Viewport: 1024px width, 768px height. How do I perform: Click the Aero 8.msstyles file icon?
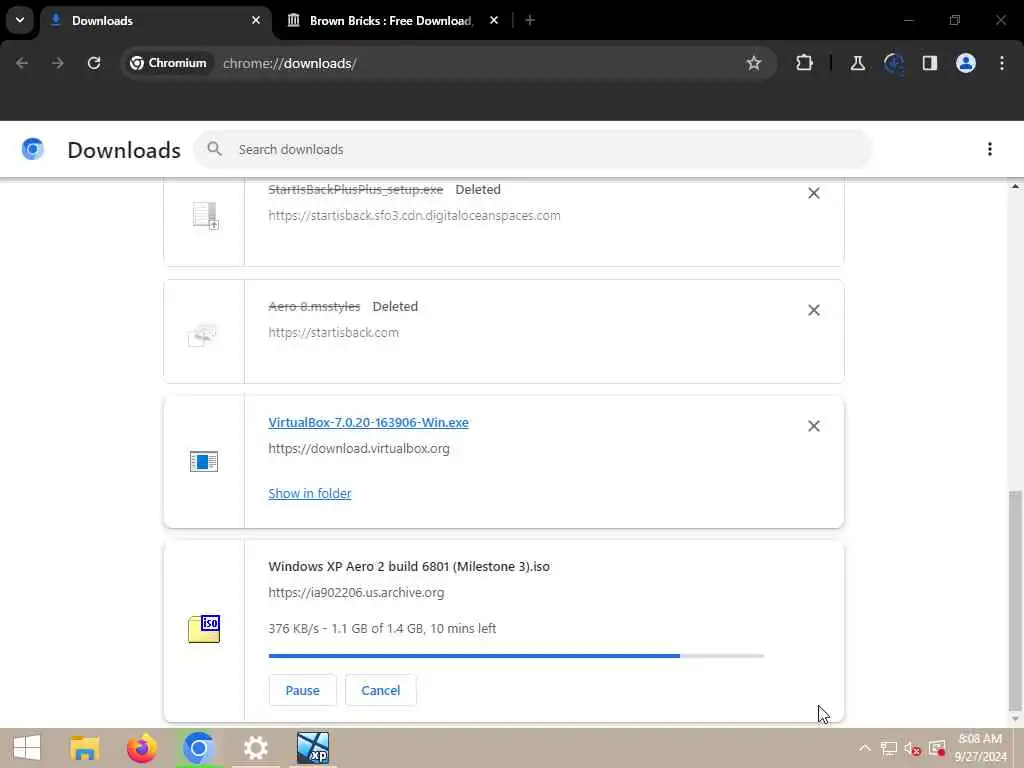(204, 334)
